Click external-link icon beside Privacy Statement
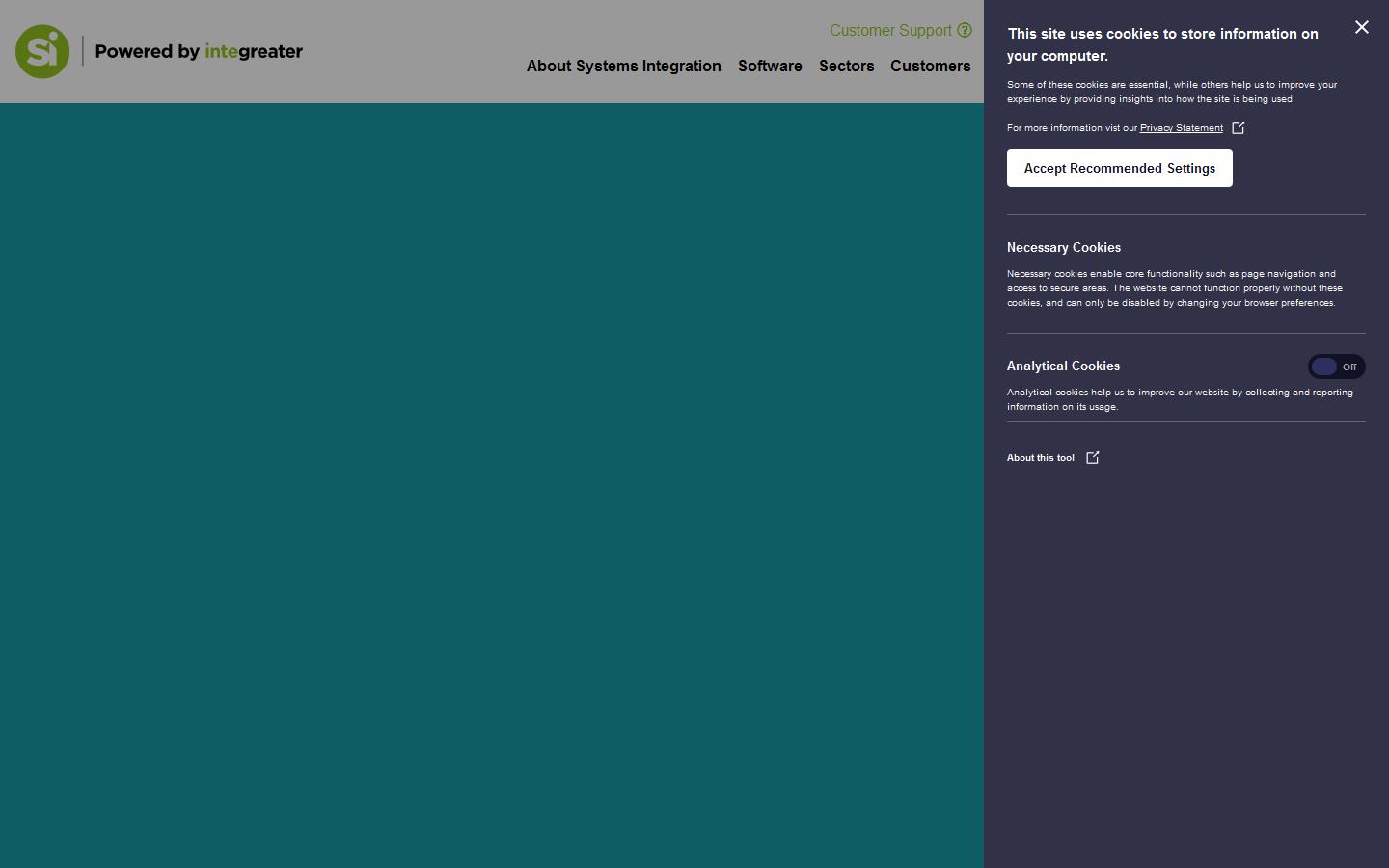 click(x=1239, y=128)
